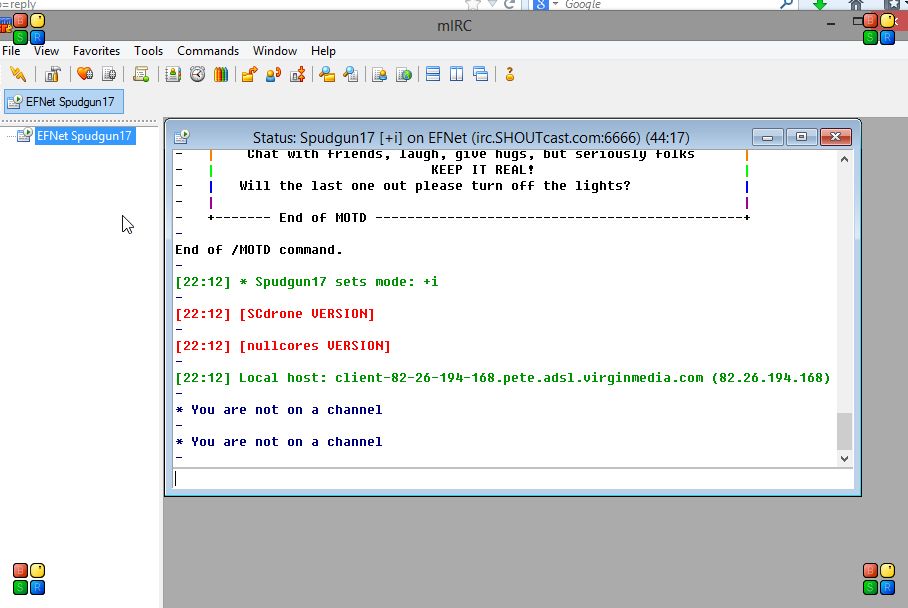The width and height of the screenshot is (908, 608).
Task: Open the View menu
Action: [x=46, y=51]
